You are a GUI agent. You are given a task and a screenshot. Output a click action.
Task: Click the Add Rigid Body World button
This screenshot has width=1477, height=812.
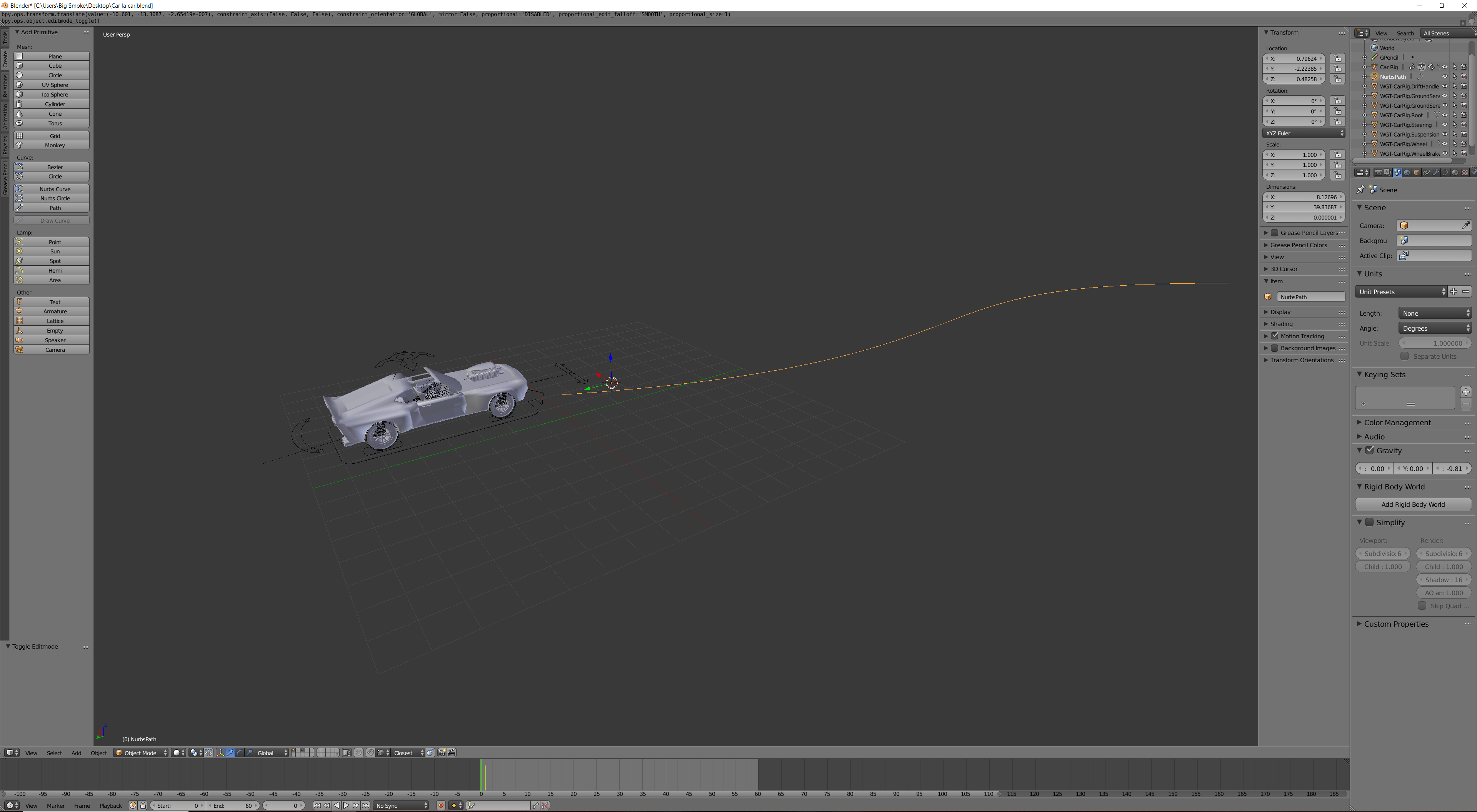click(1413, 504)
